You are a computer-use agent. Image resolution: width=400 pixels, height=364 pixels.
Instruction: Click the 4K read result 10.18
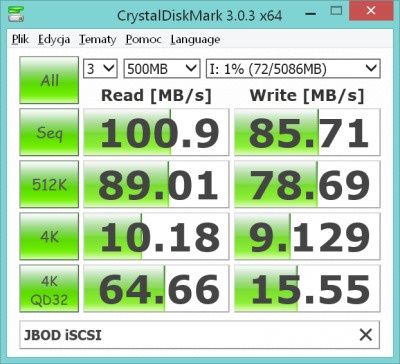coord(156,236)
